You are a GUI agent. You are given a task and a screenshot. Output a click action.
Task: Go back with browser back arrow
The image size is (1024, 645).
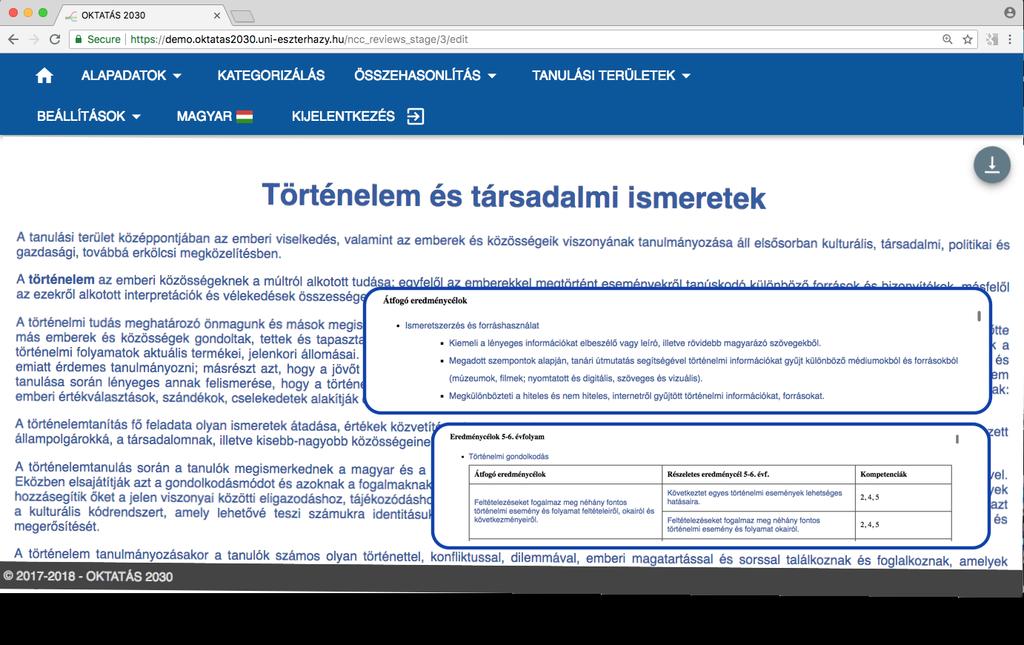(x=13, y=39)
